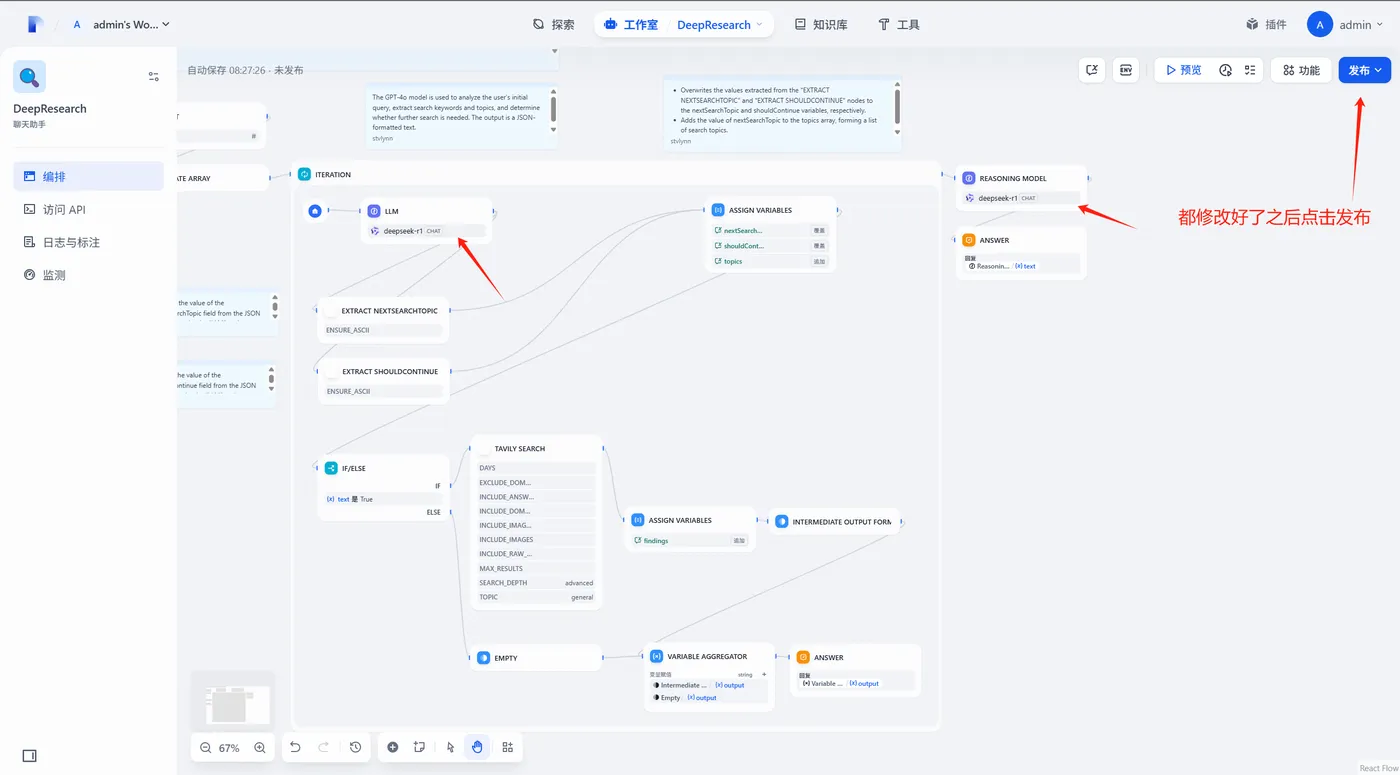
Task: Open the 工作室 (Studio) tab
Action: point(631,24)
